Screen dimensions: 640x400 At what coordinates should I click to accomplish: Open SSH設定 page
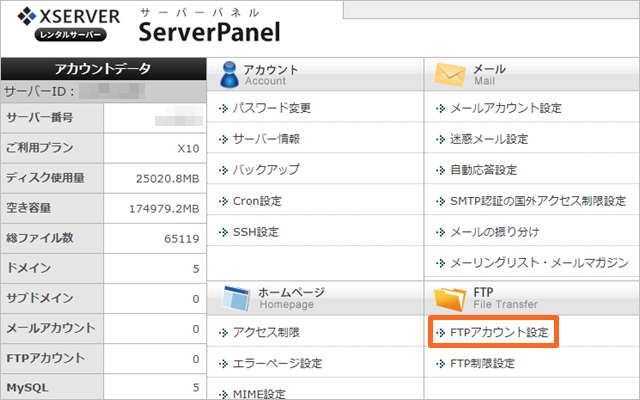tap(255, 232)
